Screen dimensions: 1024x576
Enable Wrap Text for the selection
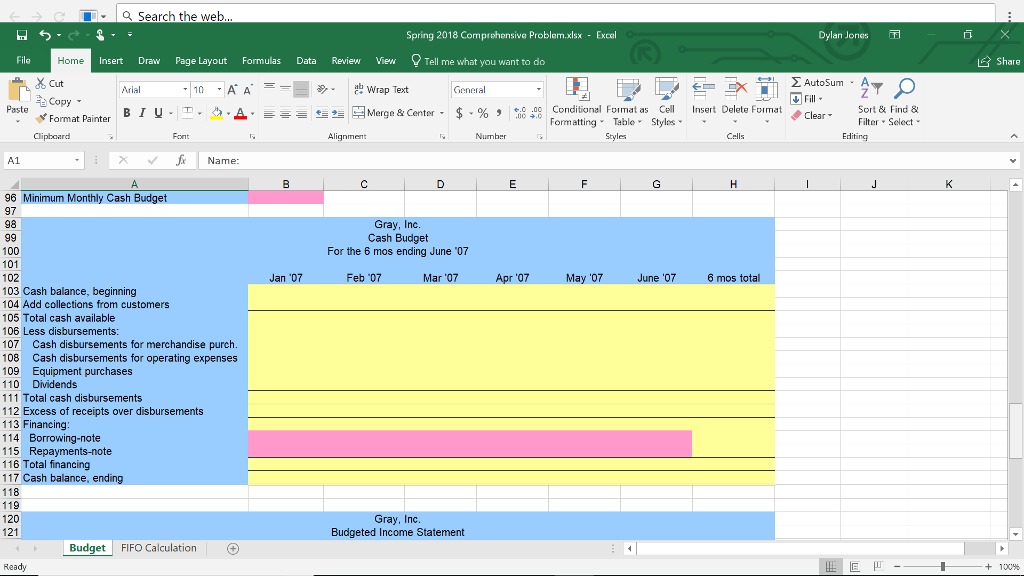click(382, 89)
